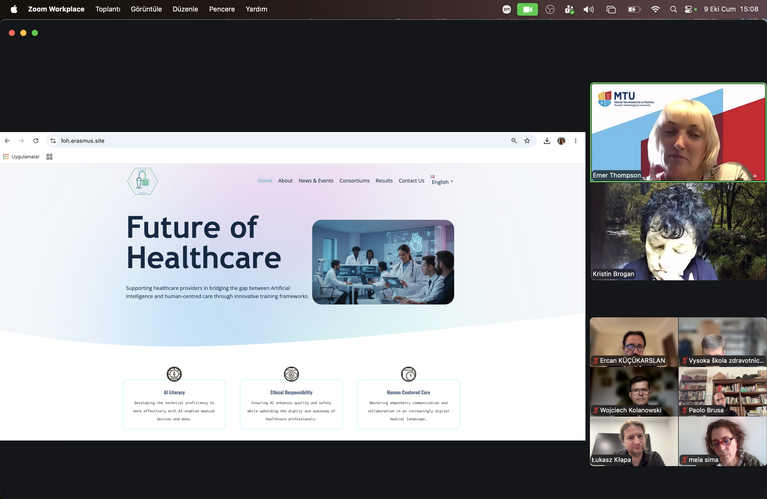
Task: Open the tab groups grid icon in bookmarks bar
Action: (x=49, y=157)
